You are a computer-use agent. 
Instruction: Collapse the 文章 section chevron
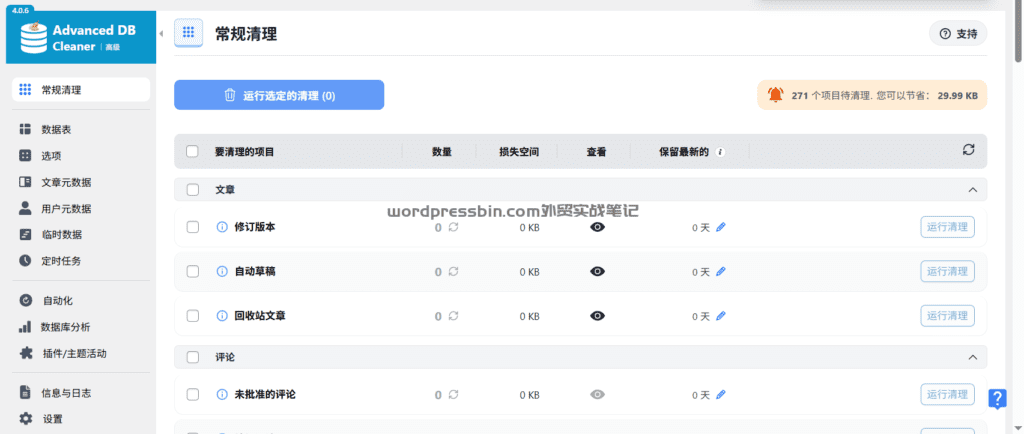coord(972,190)
